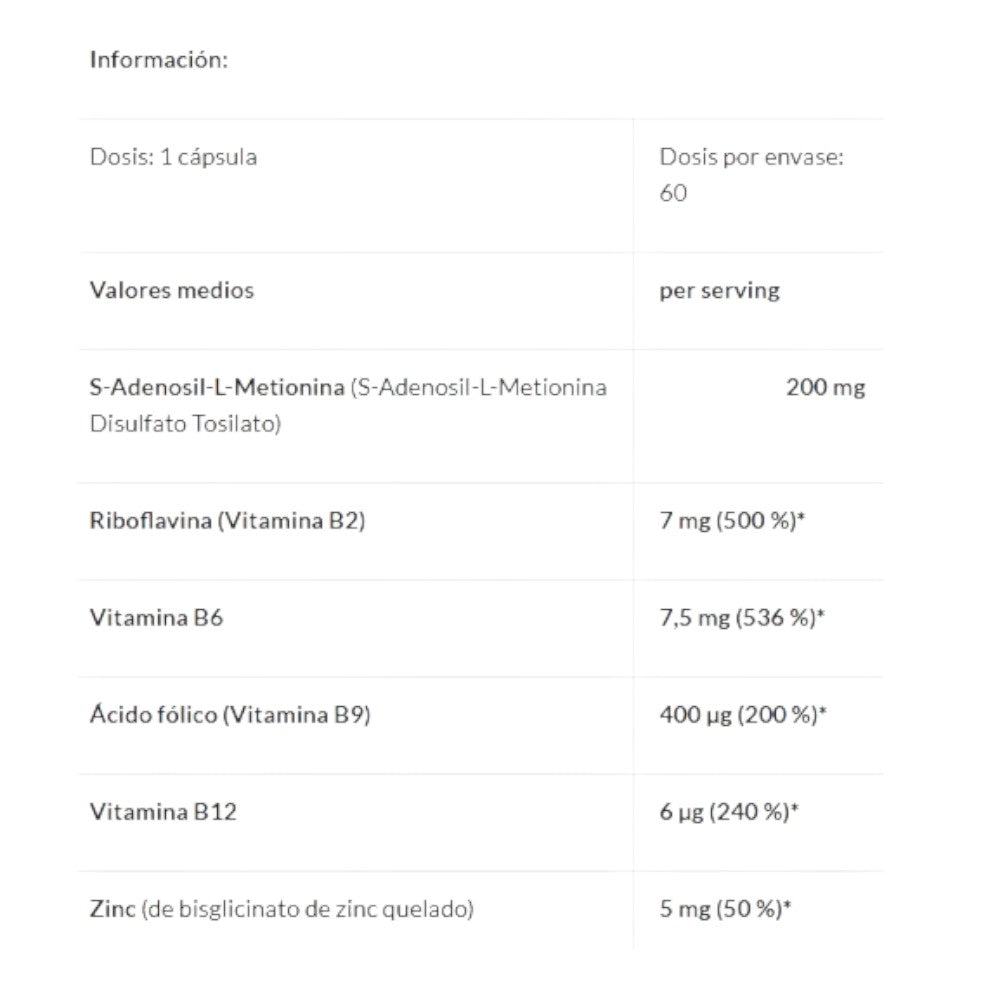The image size is (1000, 1000).
Task: Click the Vitamina B6 row label
Action: 156,618
